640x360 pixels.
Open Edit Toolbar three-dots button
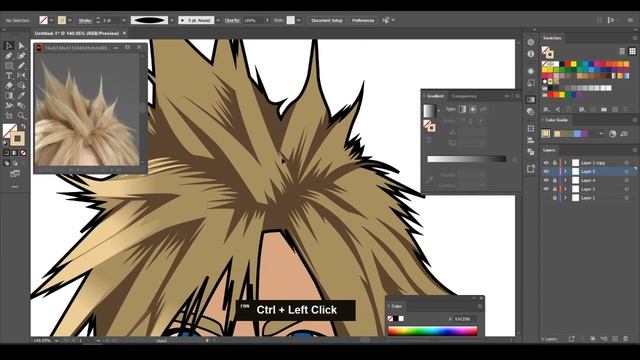pos(15,187)
